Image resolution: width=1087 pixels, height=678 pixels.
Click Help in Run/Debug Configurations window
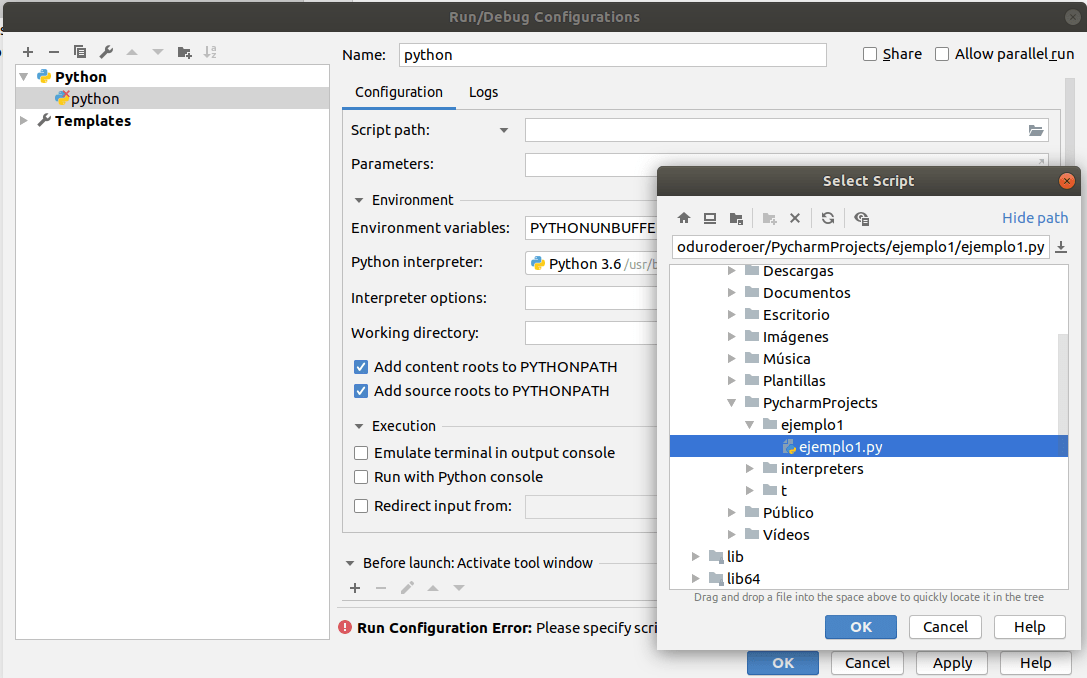(x=1036, y=663)
